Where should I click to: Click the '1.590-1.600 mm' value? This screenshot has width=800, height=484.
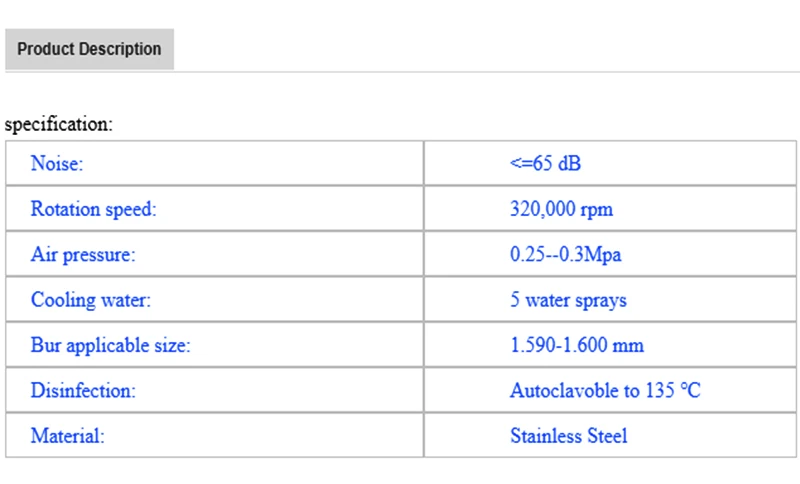click(576, 346)
